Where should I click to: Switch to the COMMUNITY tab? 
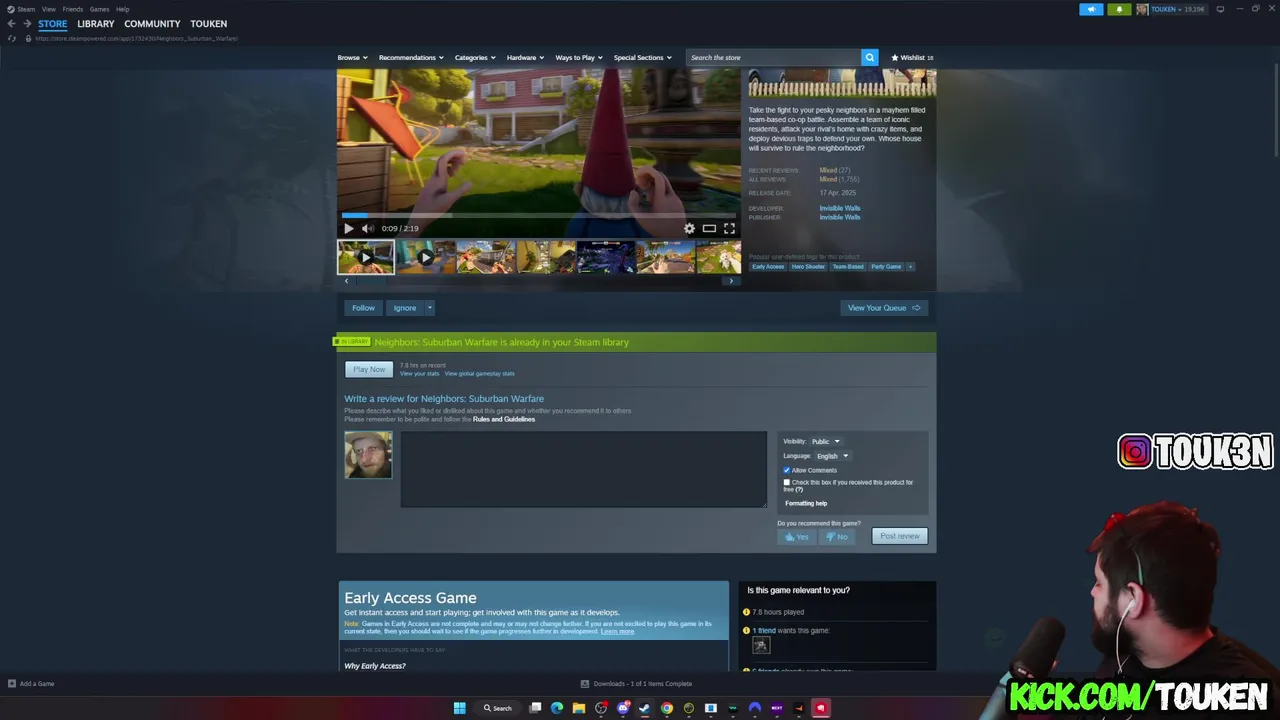tap(152, 23)
